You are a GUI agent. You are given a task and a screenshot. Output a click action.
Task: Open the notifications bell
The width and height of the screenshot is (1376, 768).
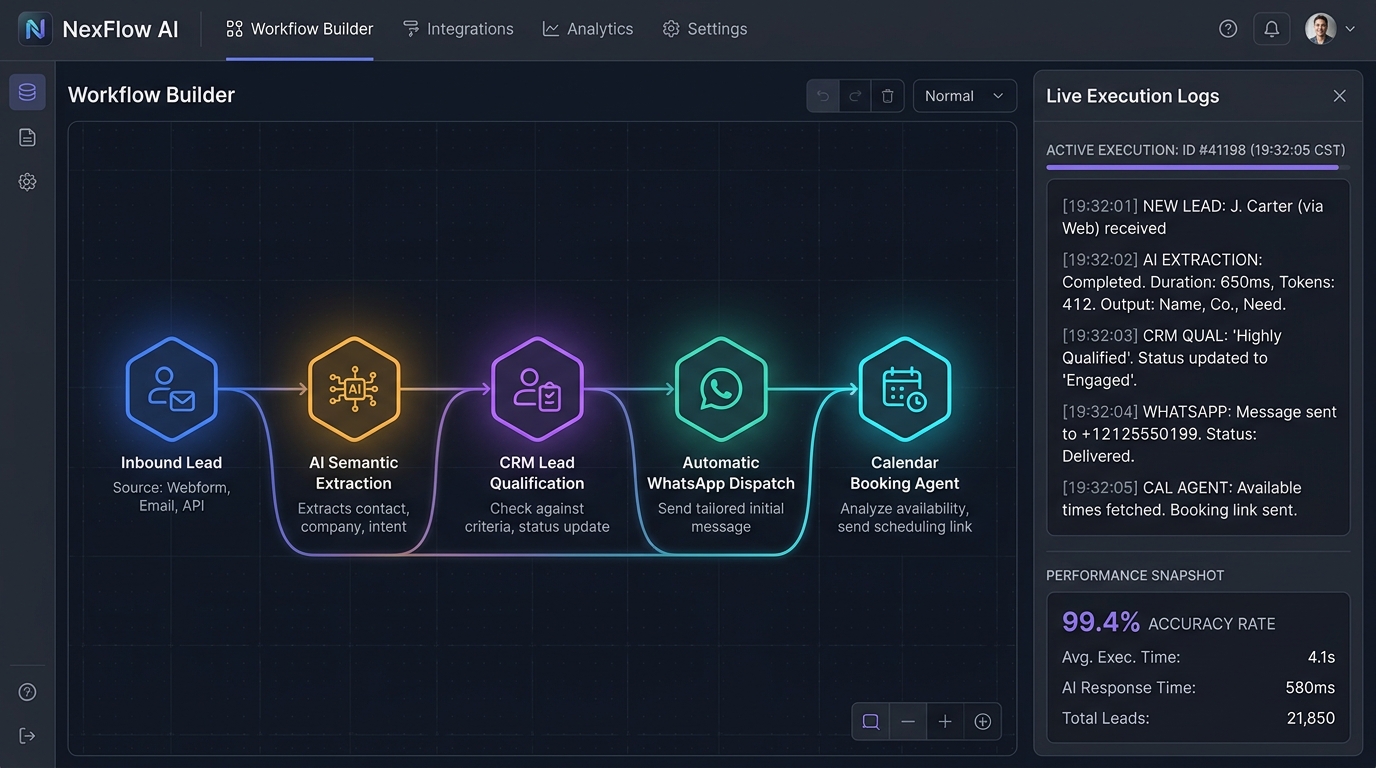tap(1272, 29)
